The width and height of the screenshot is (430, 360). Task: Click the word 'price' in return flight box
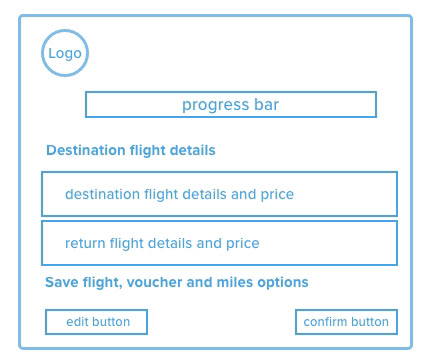(243, 244)
